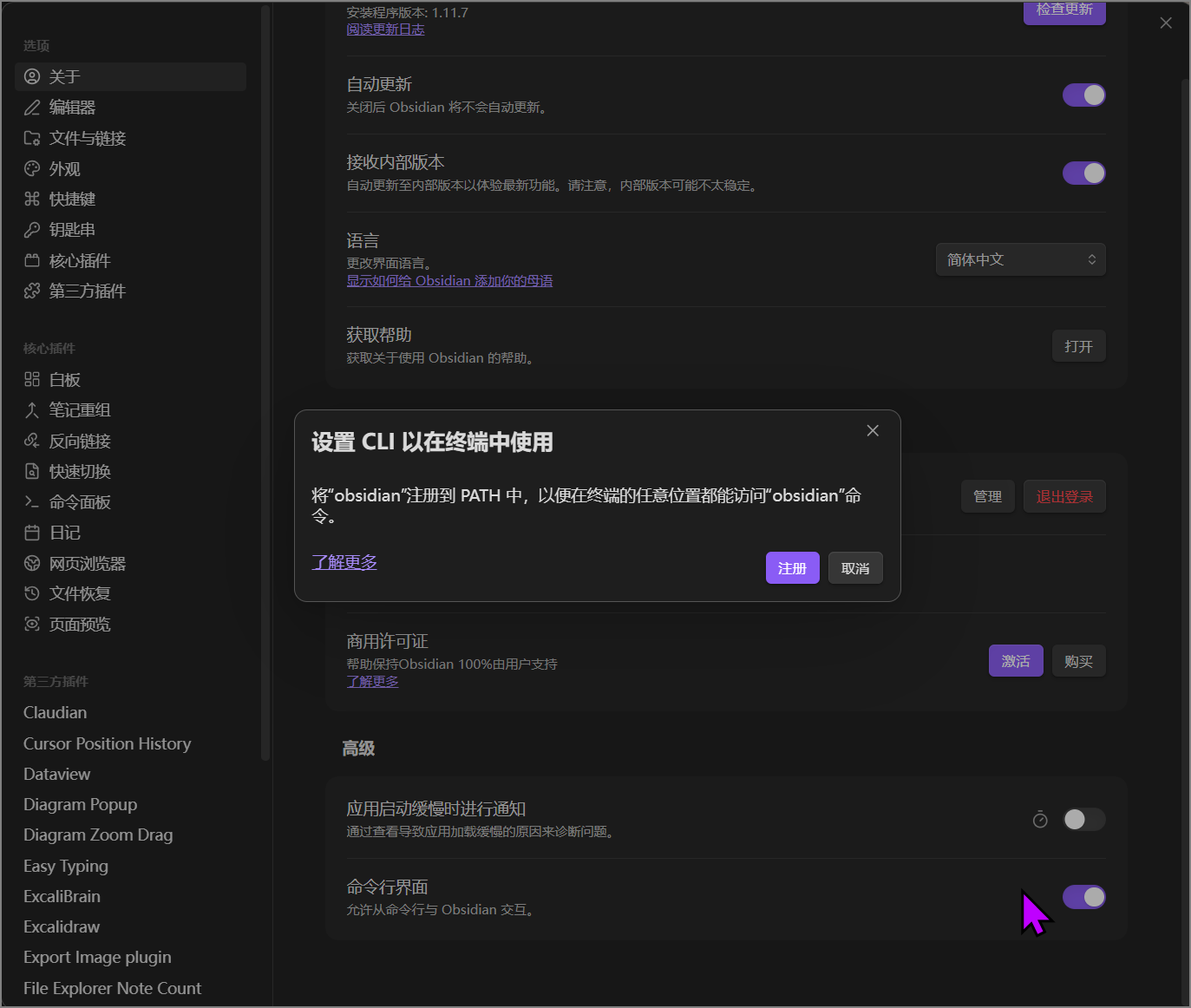Select Export Image plugin settings

(x=131, y=957)
